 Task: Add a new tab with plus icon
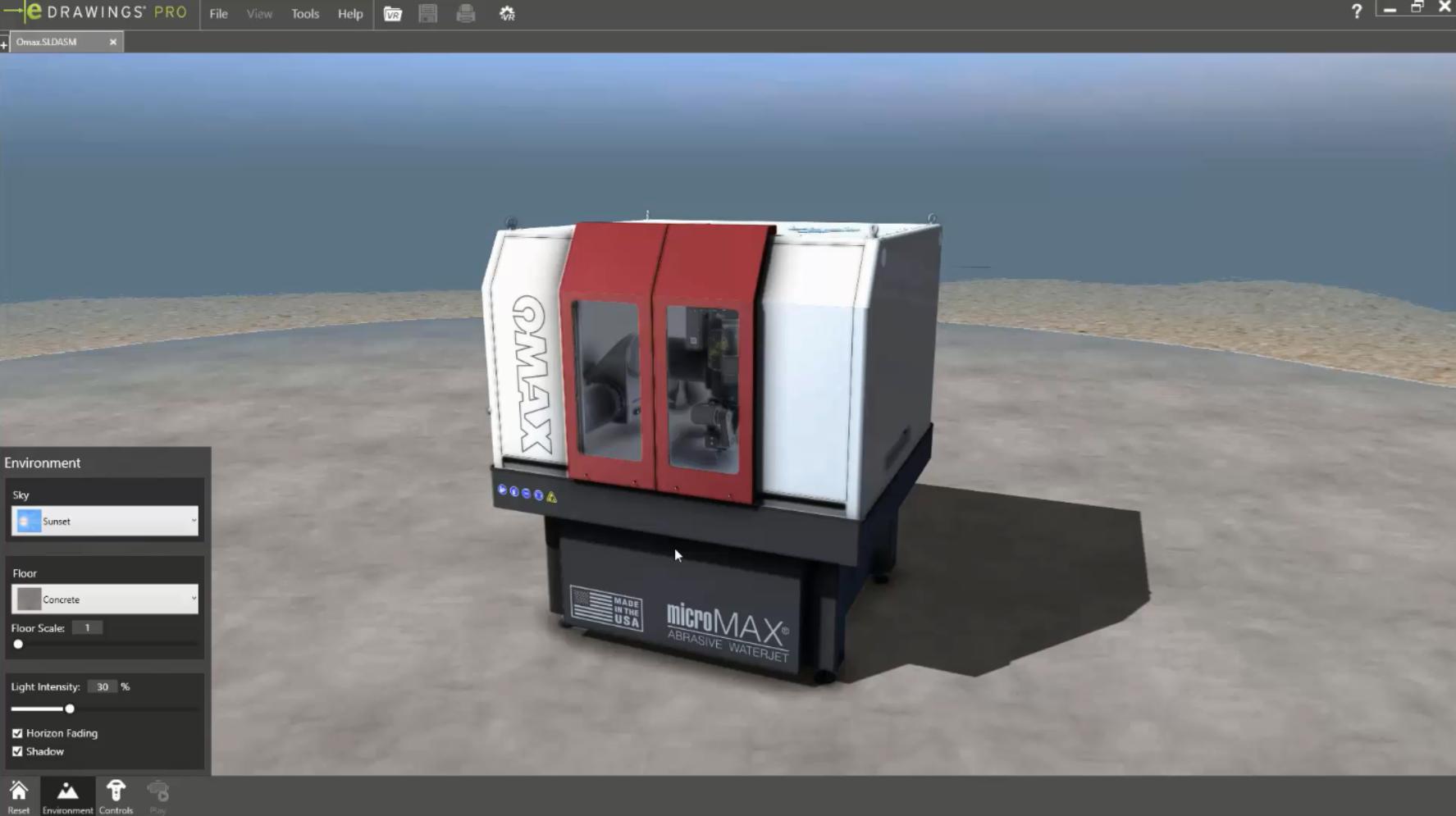point(4,44)
